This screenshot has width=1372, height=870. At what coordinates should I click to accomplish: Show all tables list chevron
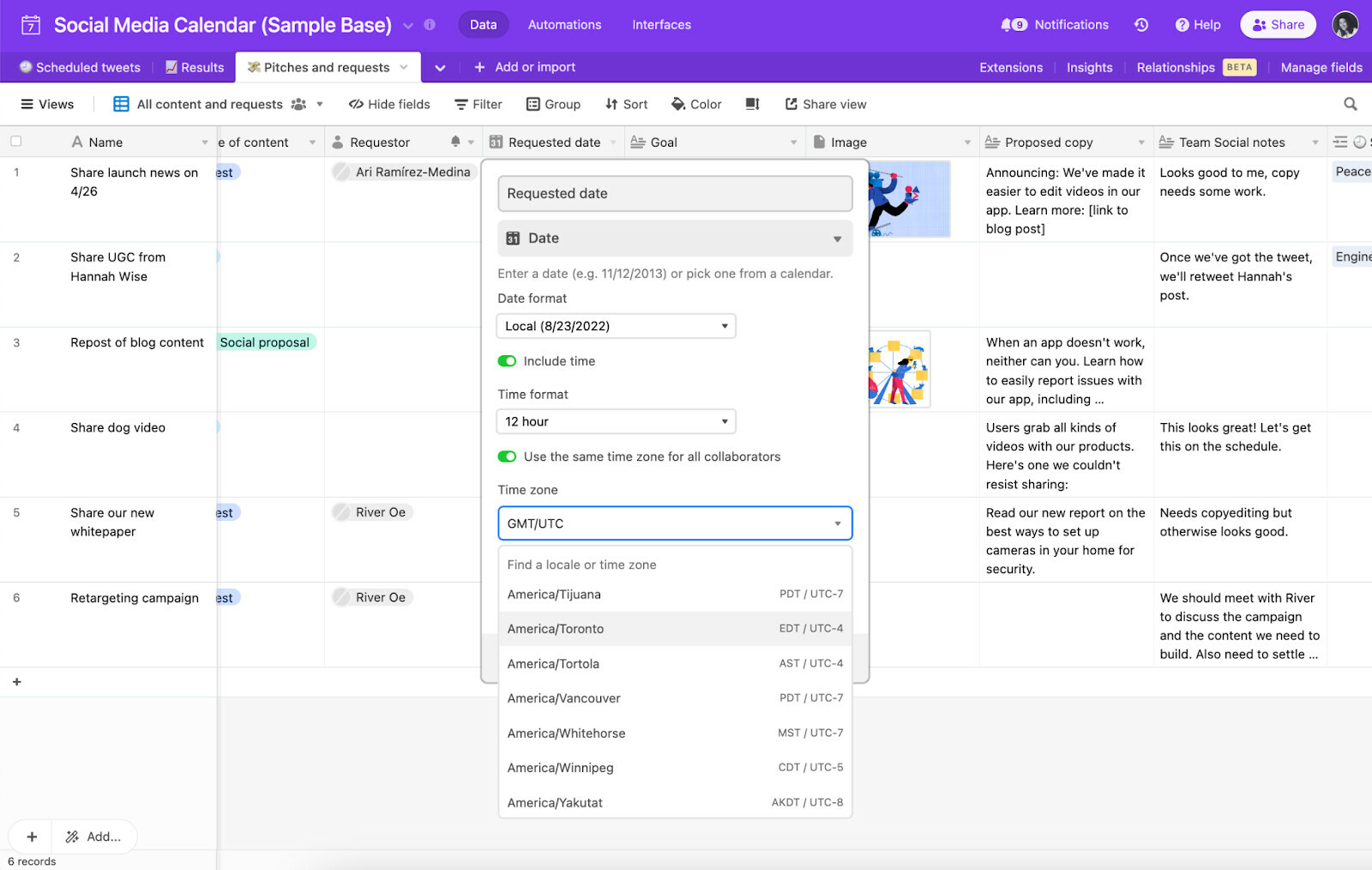click(440, 68)
